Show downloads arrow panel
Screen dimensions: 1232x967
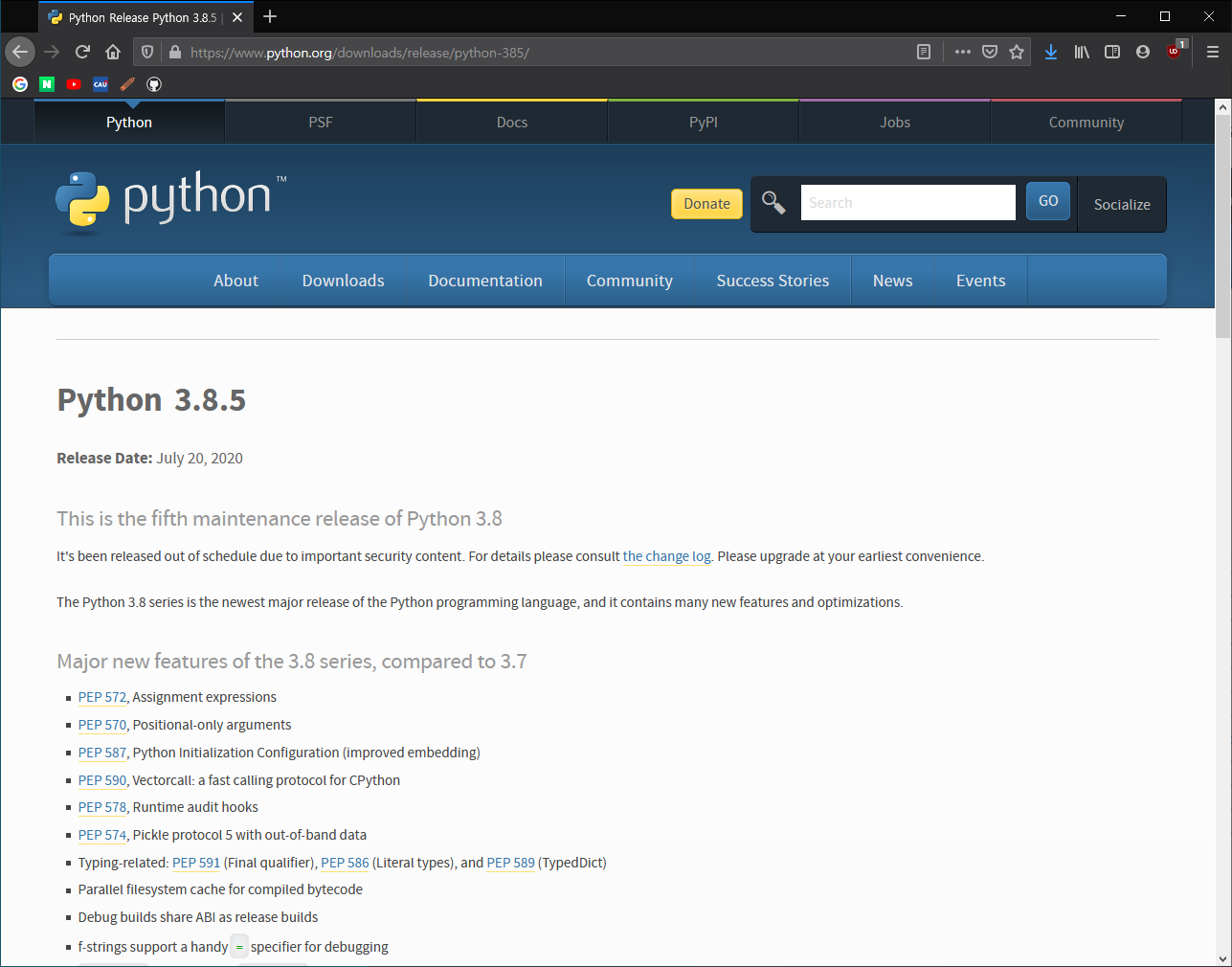(1051, 52)
